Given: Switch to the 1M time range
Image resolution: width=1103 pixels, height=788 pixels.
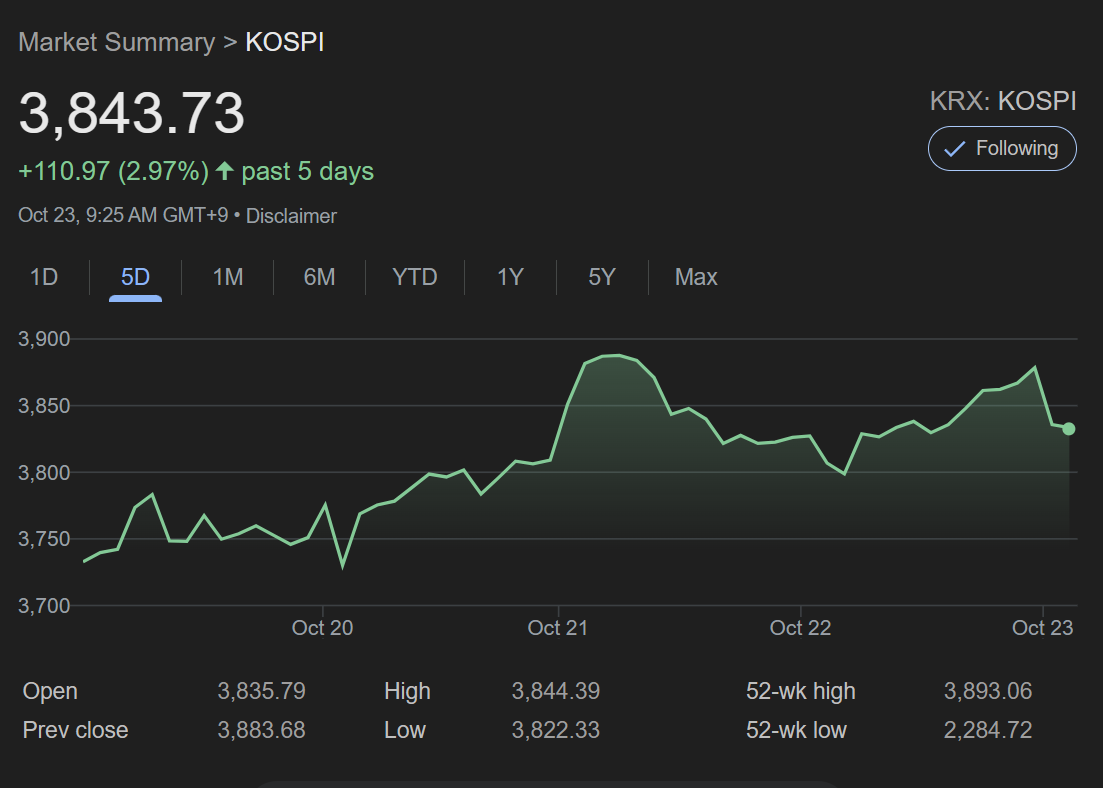Looking at the screenshot, I should 227,277.
